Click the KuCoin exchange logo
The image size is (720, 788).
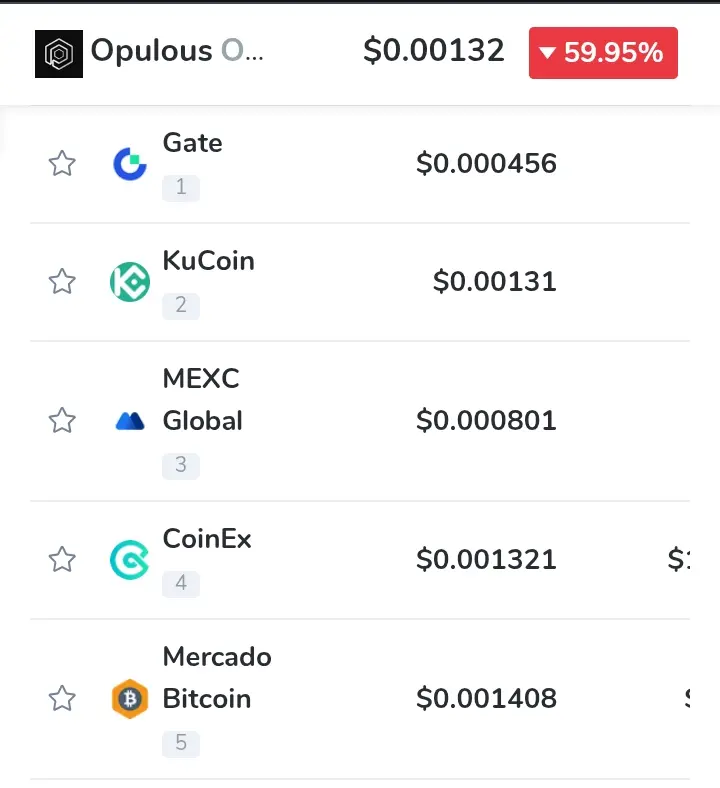130,282
